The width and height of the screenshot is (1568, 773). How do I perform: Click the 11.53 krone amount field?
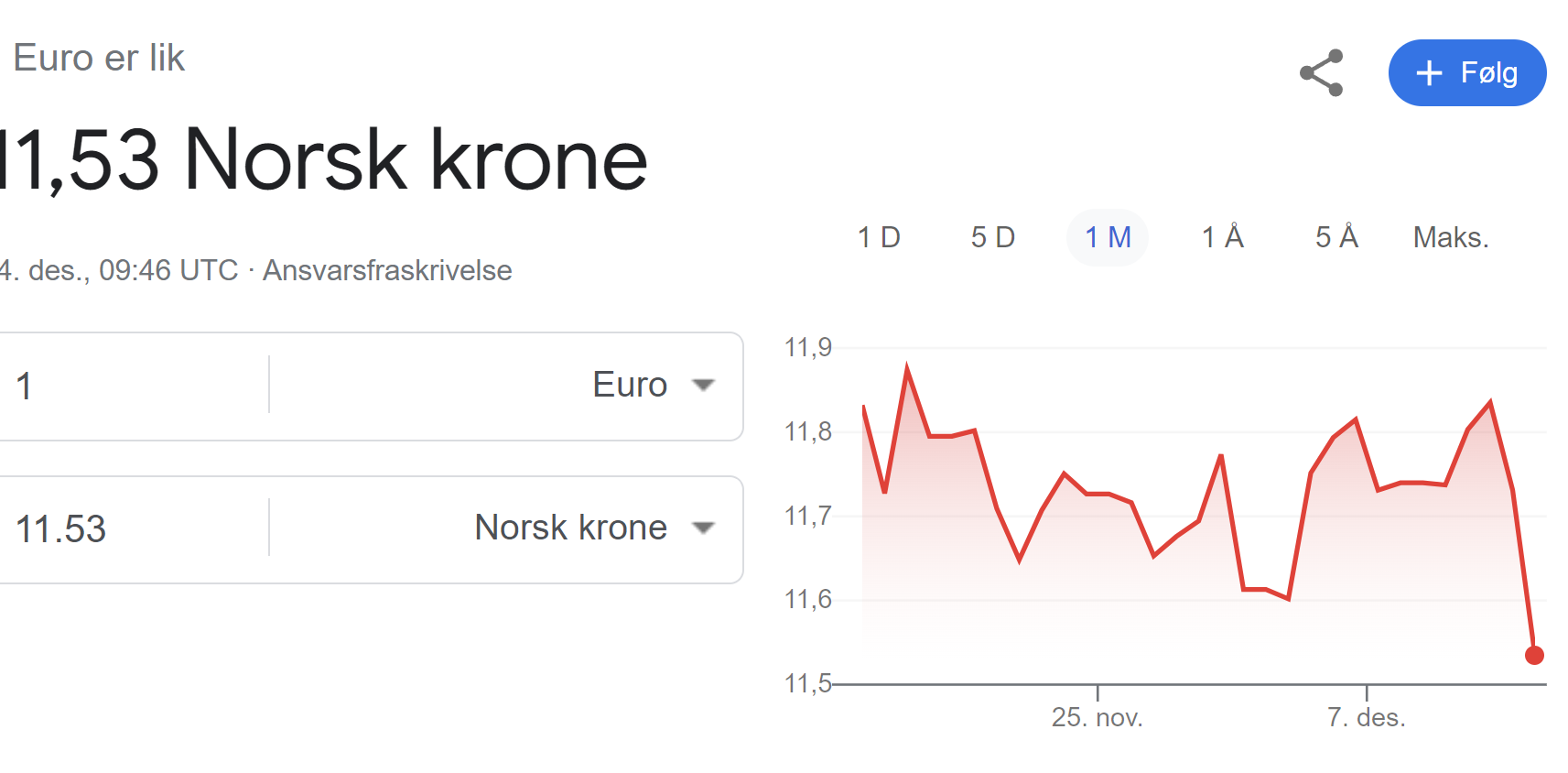click(x=134, y=528)
